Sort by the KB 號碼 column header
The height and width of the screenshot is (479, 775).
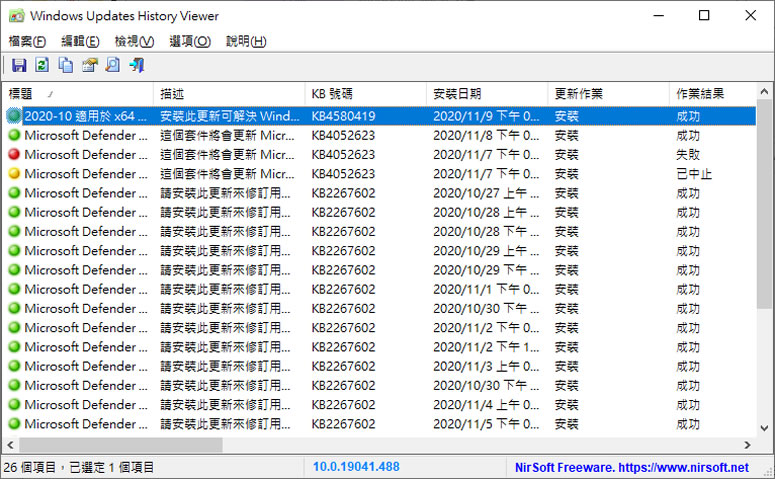tap(364, 93)
